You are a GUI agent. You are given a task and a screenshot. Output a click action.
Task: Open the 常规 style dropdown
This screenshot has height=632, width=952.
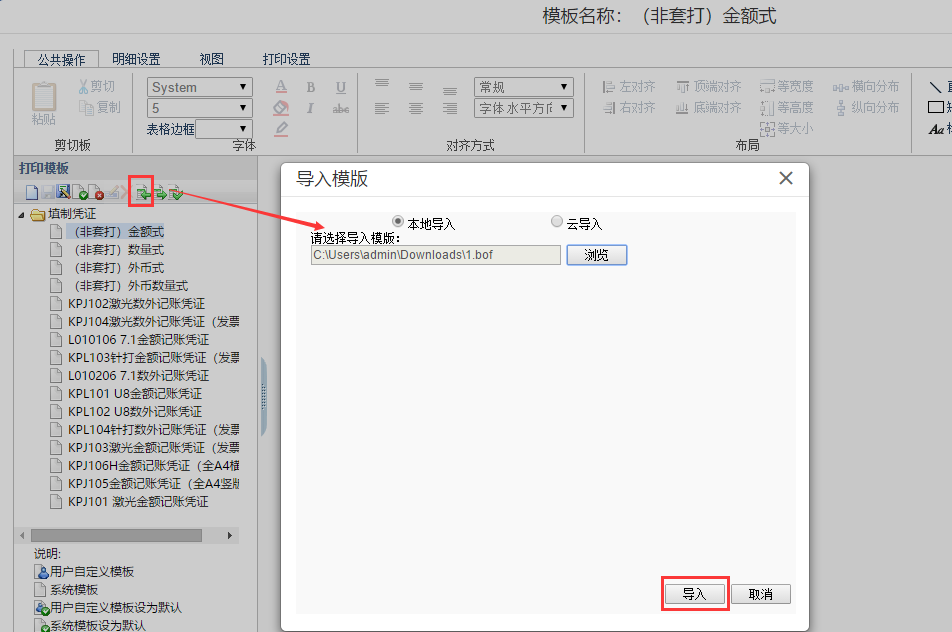click(524, 87)
